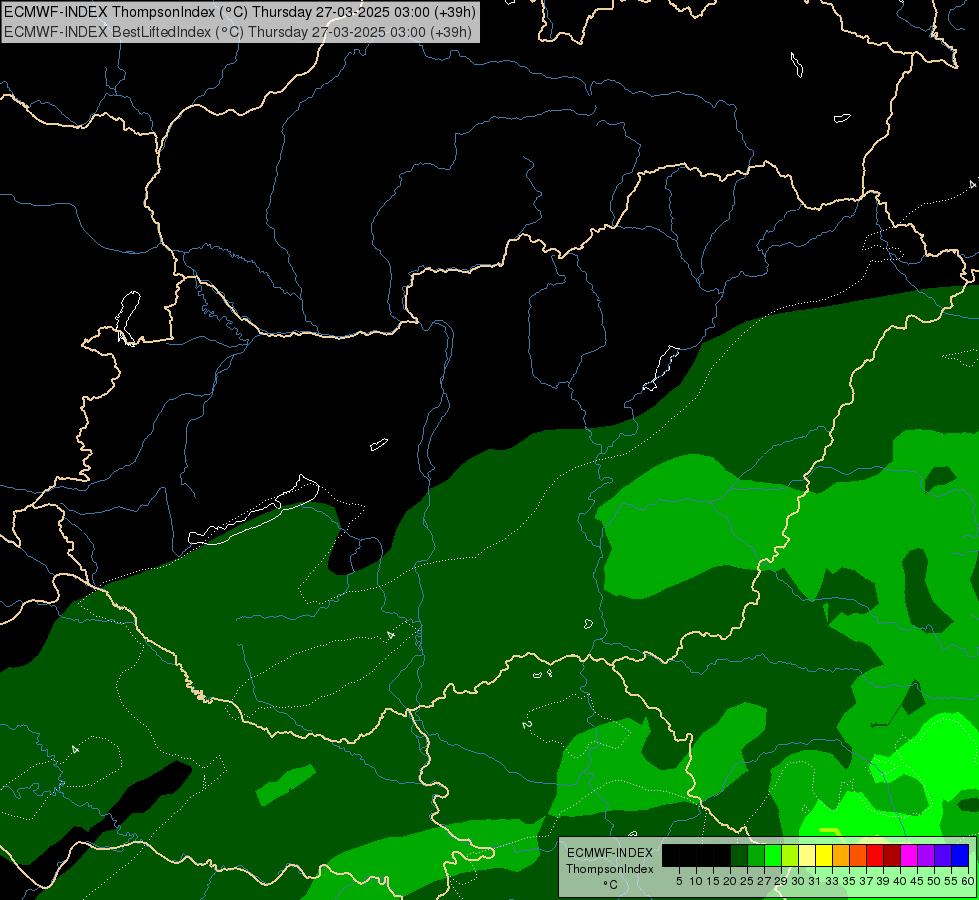979x900 pixels.
Task: Click legend tick value '40'
Action: click(x=900, y=881)
